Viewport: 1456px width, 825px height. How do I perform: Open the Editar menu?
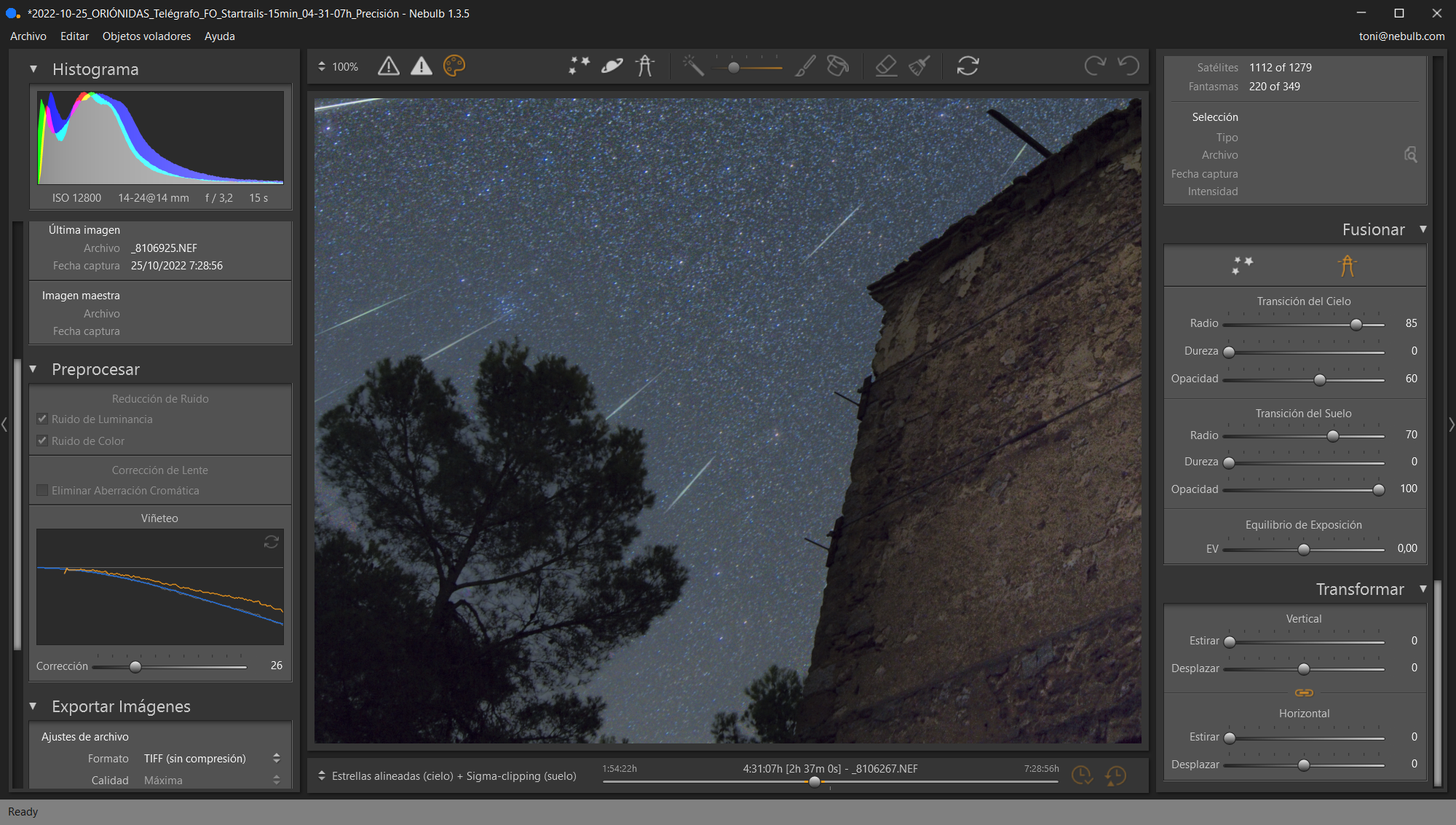[x=74, y=36]
